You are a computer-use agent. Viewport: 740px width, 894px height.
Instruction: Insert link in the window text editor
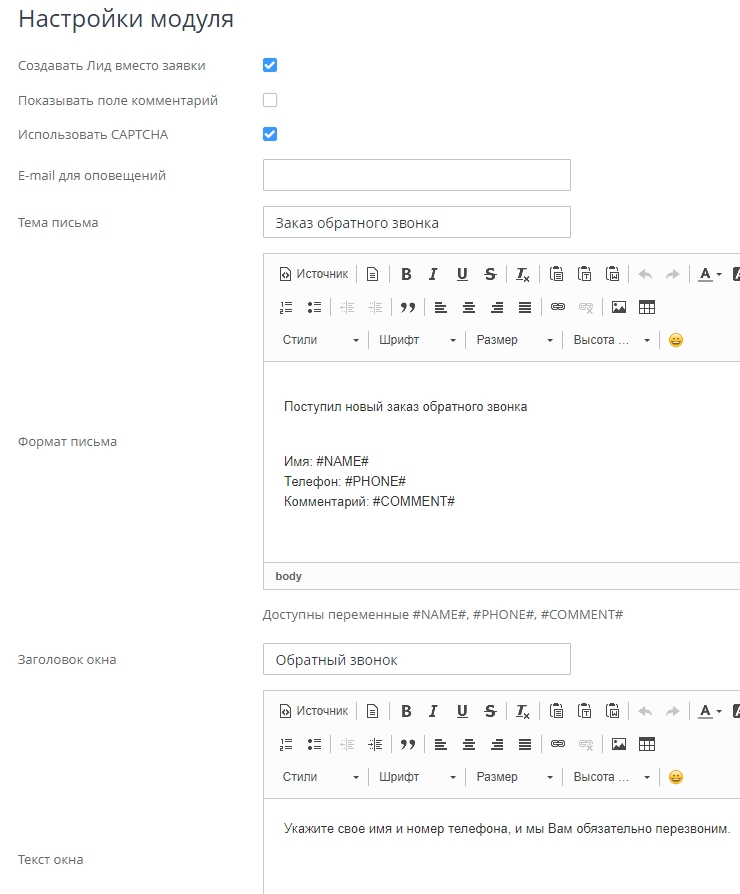pyautogui.click(x=558, y=744)
